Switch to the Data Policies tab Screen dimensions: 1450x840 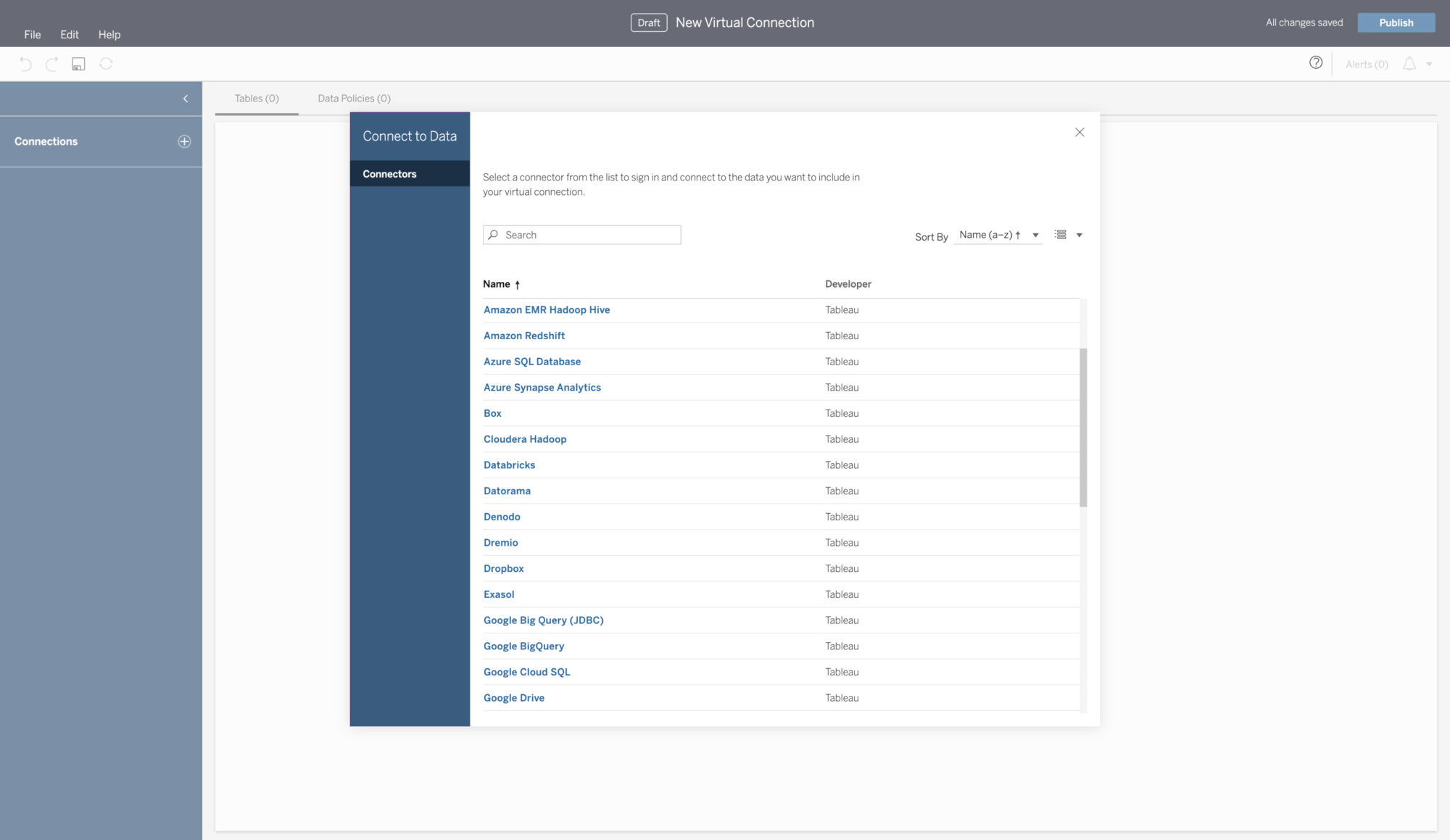click(x=353, y=98)
